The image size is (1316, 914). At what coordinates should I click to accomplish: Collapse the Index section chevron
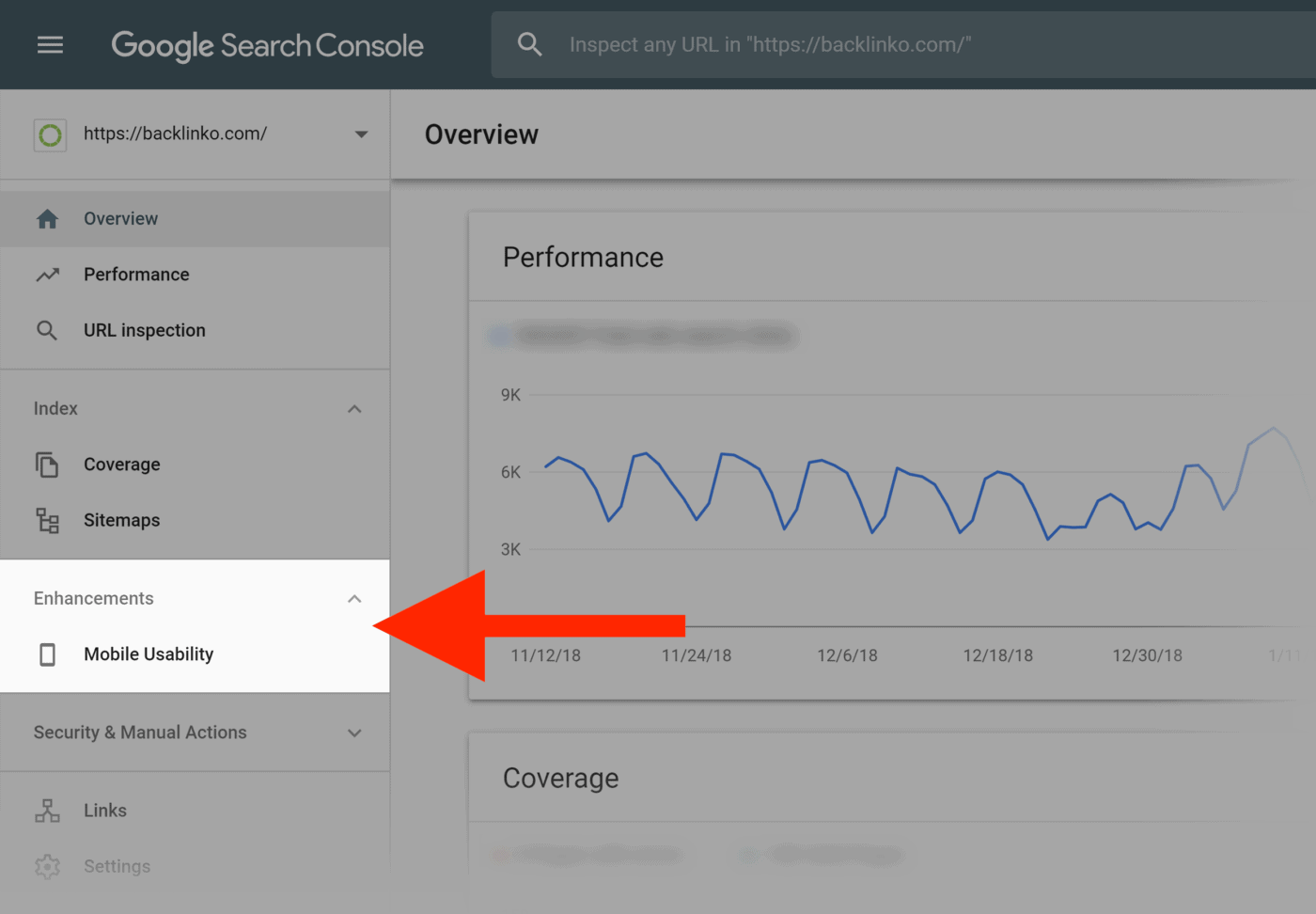coord(354,409)
